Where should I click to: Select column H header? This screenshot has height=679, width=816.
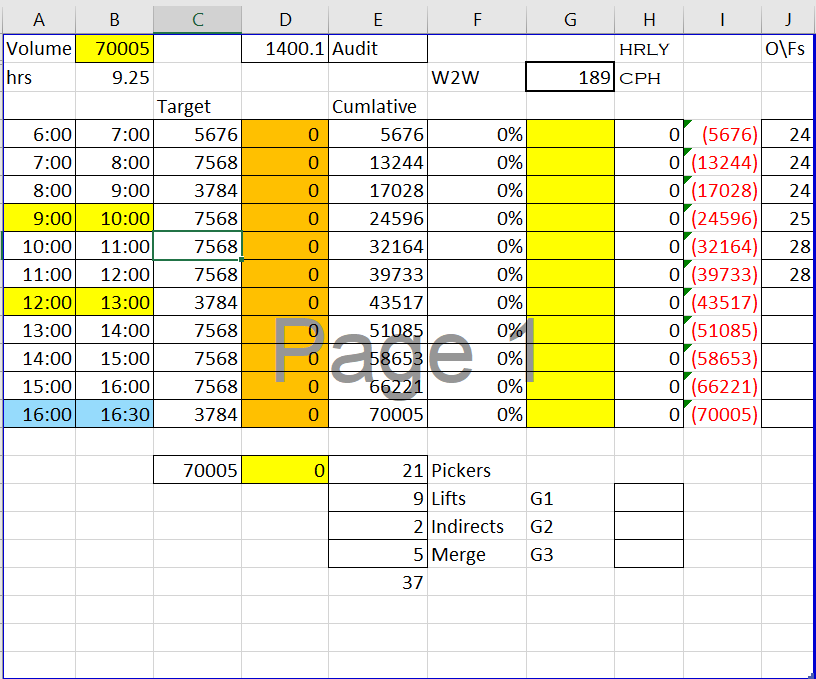tap(649, 20)
